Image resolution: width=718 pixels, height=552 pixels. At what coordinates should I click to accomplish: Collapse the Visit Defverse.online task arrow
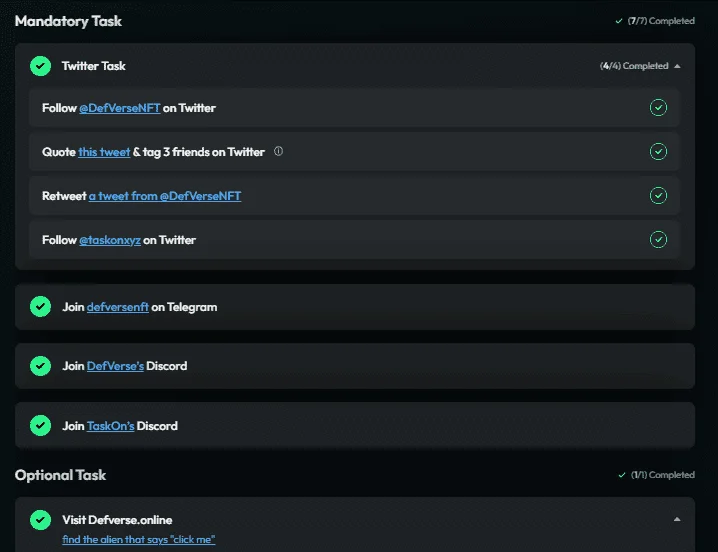pyautogui.click(x=677, y=519)
